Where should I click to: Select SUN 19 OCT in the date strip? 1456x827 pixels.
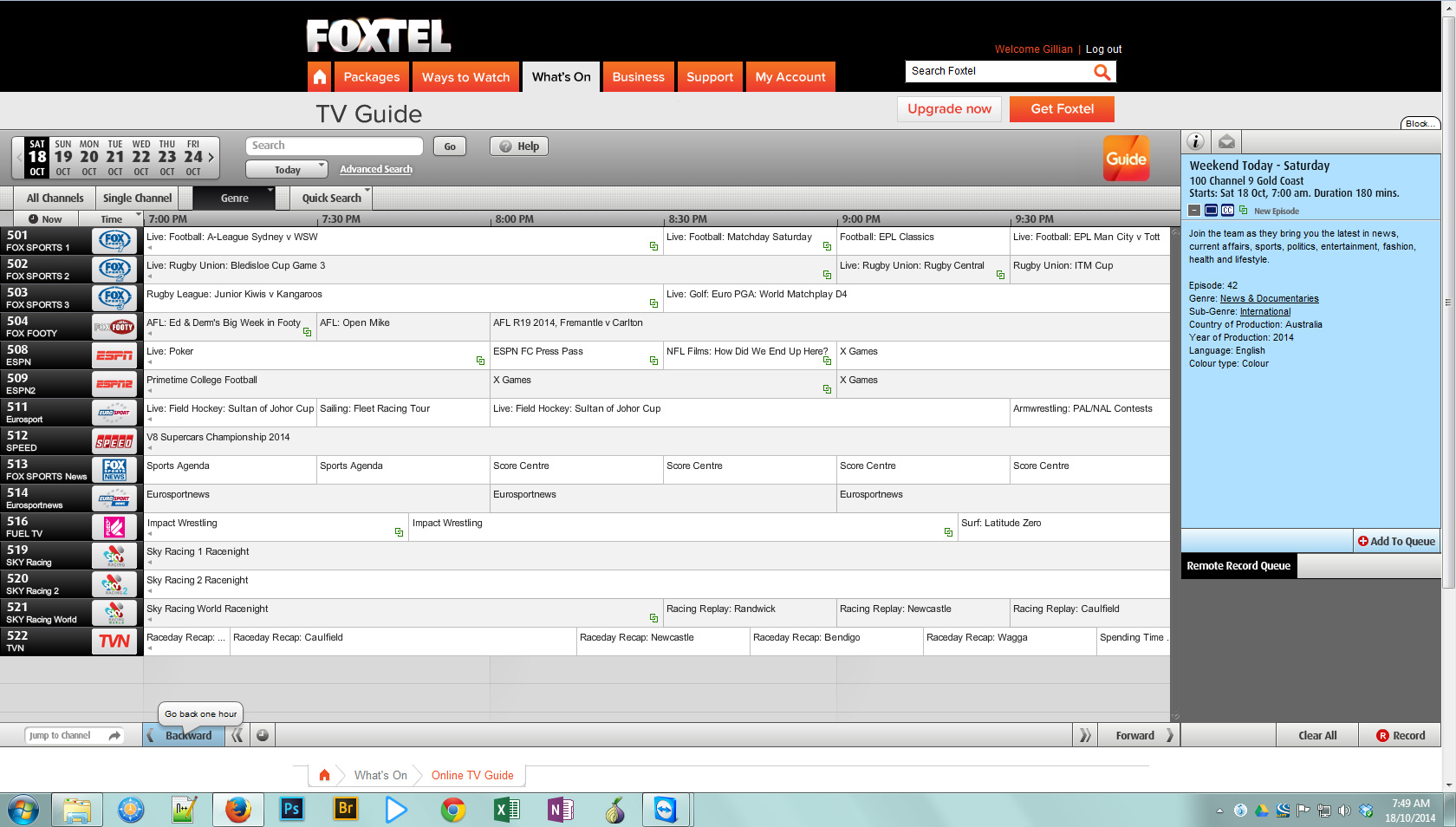coord(63,158)
